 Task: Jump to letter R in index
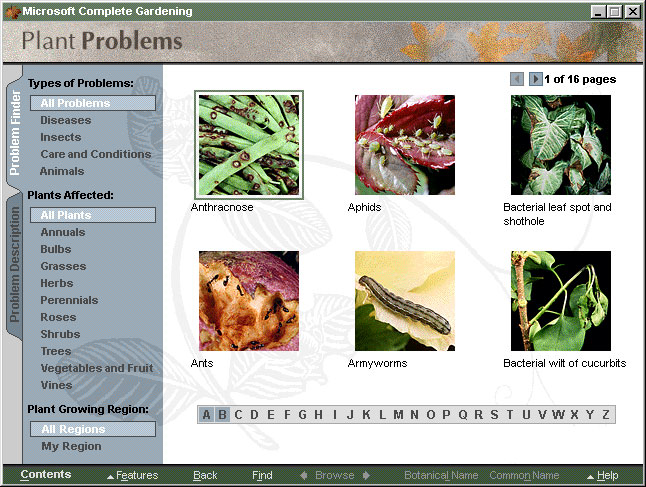point(478,414)
